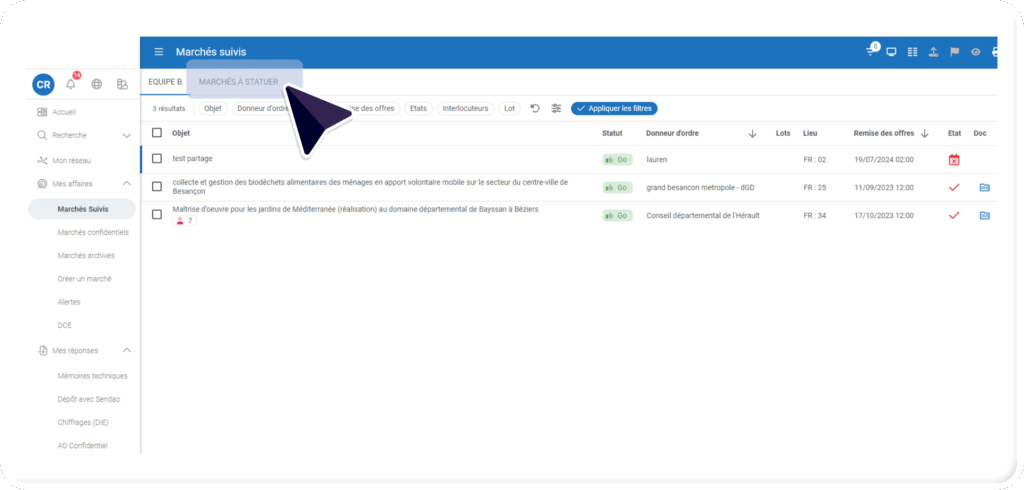Open Marchés archivés in the sidebar

point(86,255)
